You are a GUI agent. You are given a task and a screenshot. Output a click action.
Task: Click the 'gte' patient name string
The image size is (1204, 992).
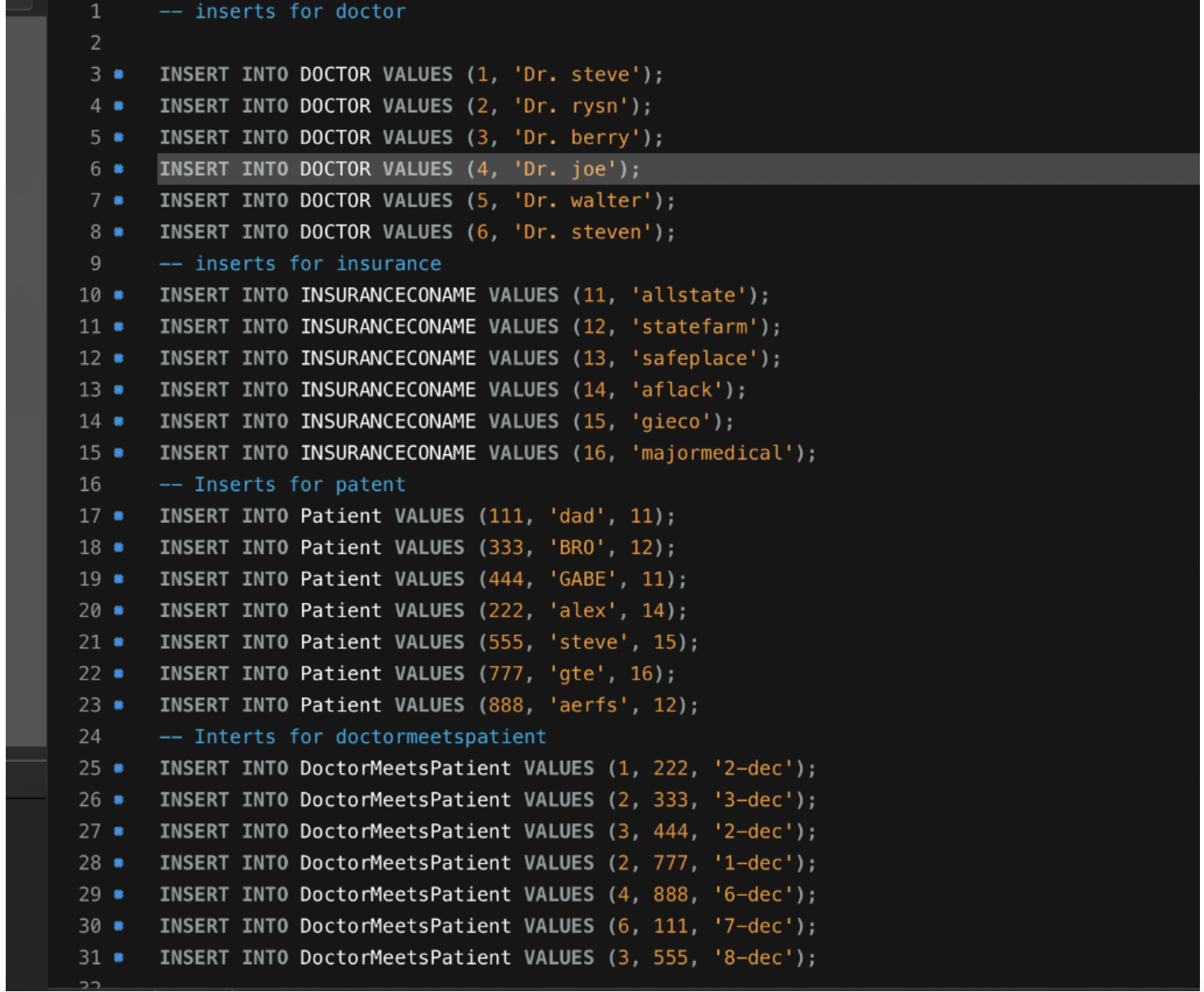click(x=577, y=673)
